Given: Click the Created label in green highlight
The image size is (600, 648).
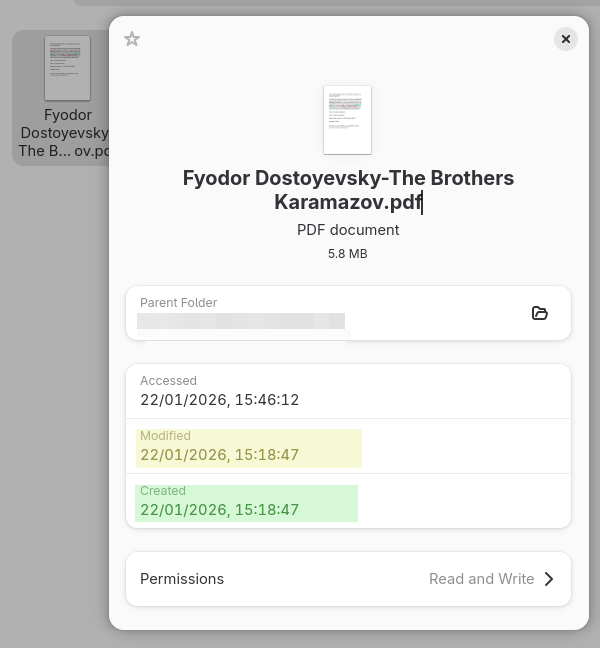Looking at the screenshot, I should pyautogui.click(x=163, y=491).
